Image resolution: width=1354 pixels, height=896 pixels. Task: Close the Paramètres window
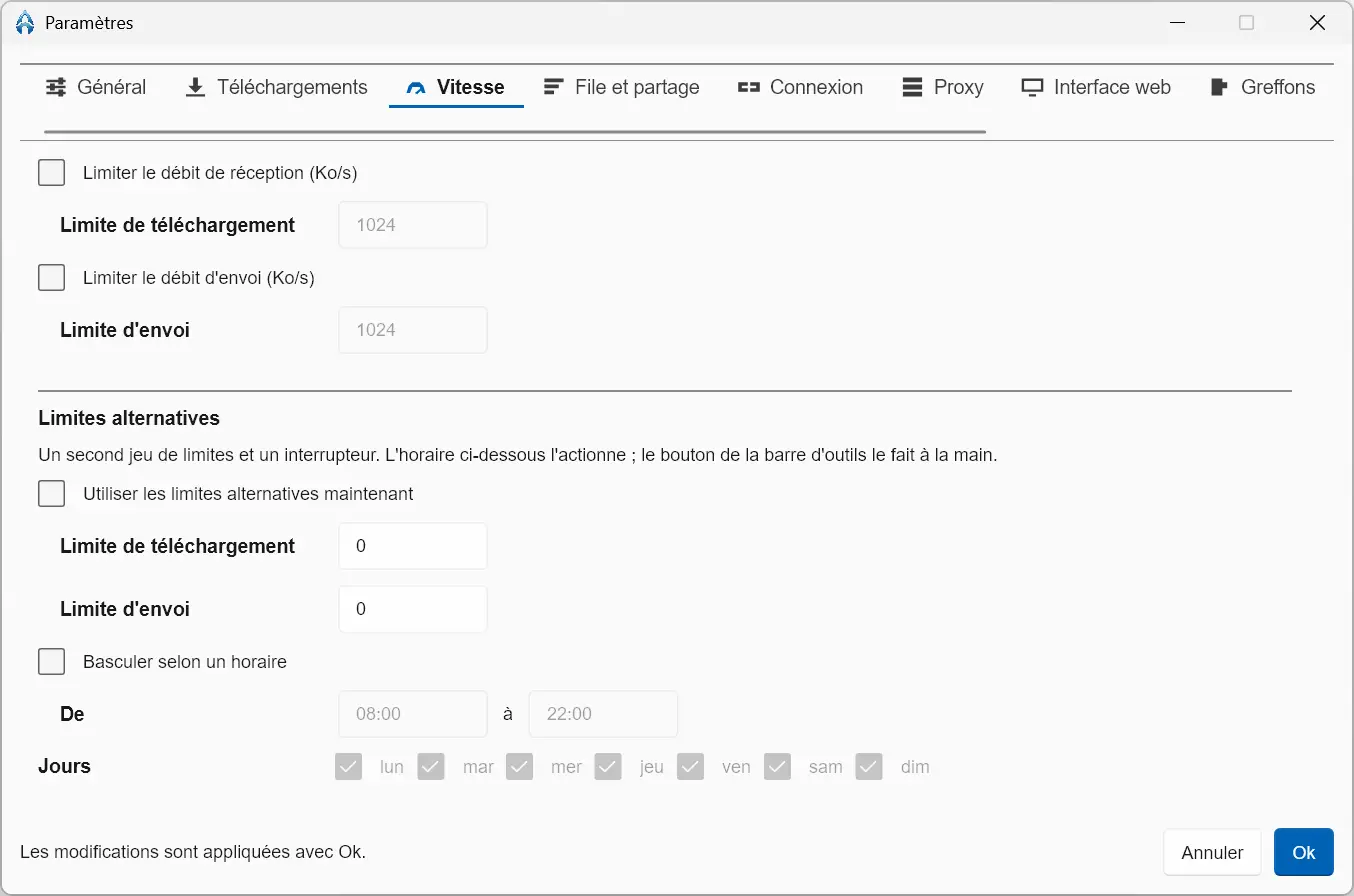[1317, 23]
